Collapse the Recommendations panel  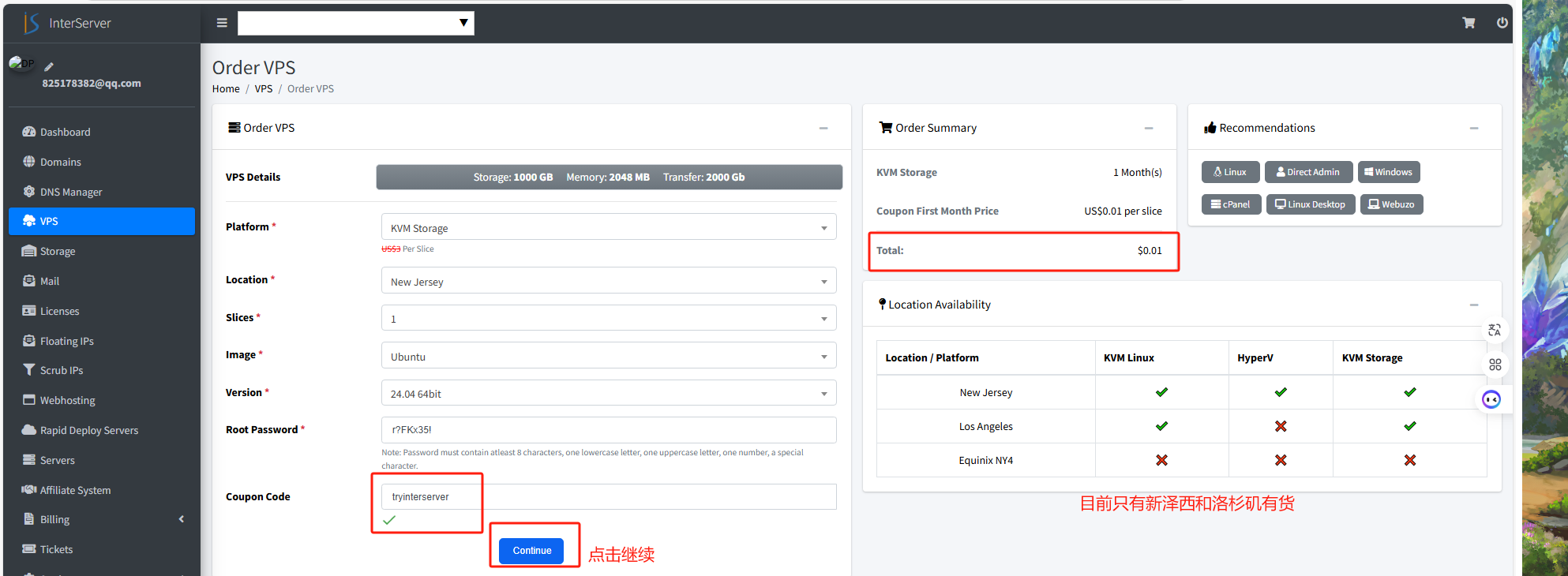[x=1473, y=128]
